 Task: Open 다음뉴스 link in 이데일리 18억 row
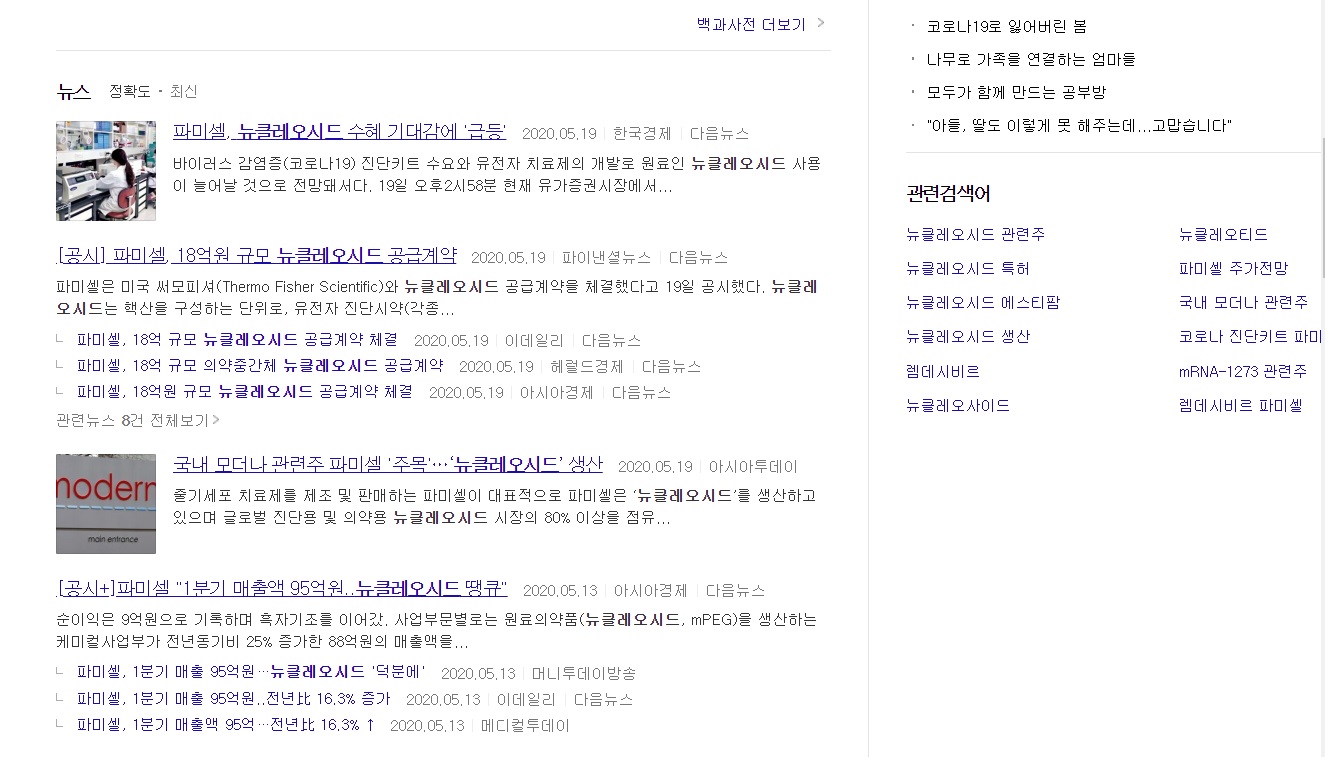tap(611, 341)
